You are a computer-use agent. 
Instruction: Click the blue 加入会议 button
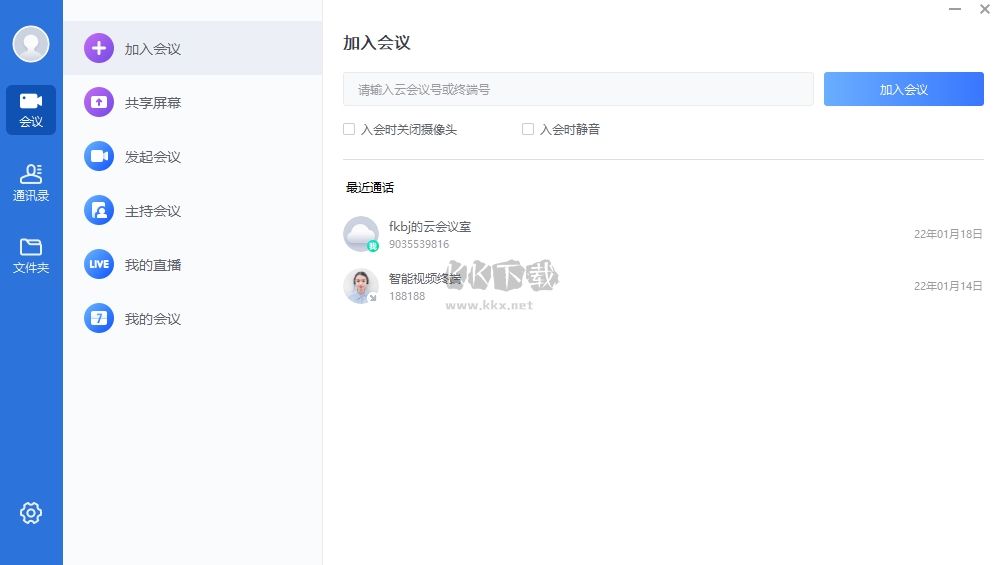(x=903, y=89)
